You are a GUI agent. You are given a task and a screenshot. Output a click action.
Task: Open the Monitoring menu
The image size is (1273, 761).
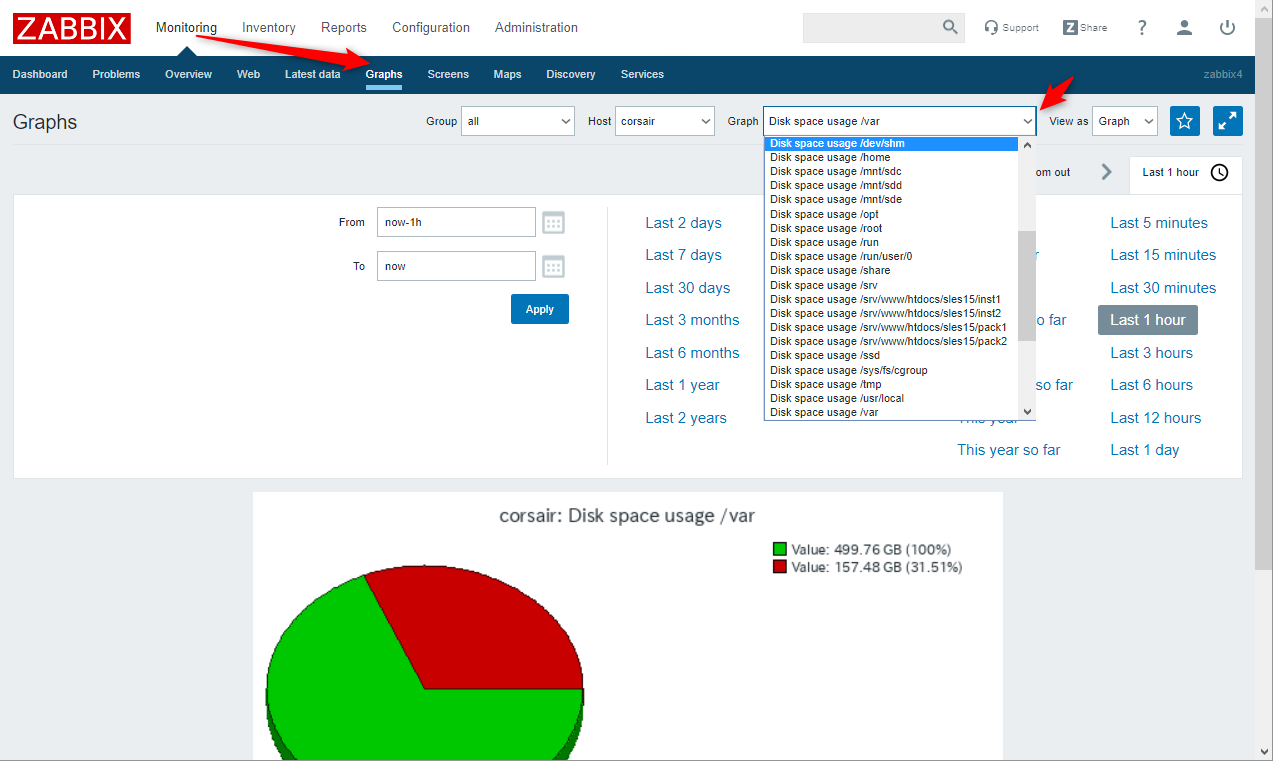coord(186,27)
